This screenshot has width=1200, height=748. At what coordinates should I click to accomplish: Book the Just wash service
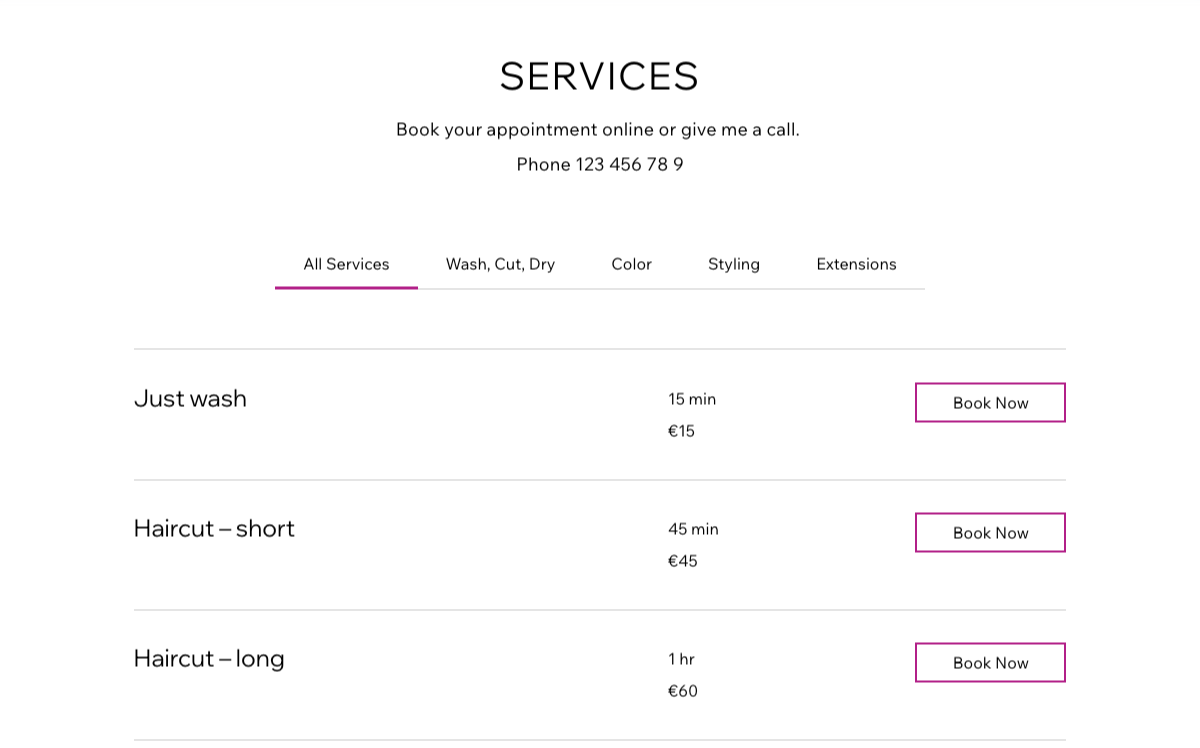pyautogui.click(x=989, y=402)
